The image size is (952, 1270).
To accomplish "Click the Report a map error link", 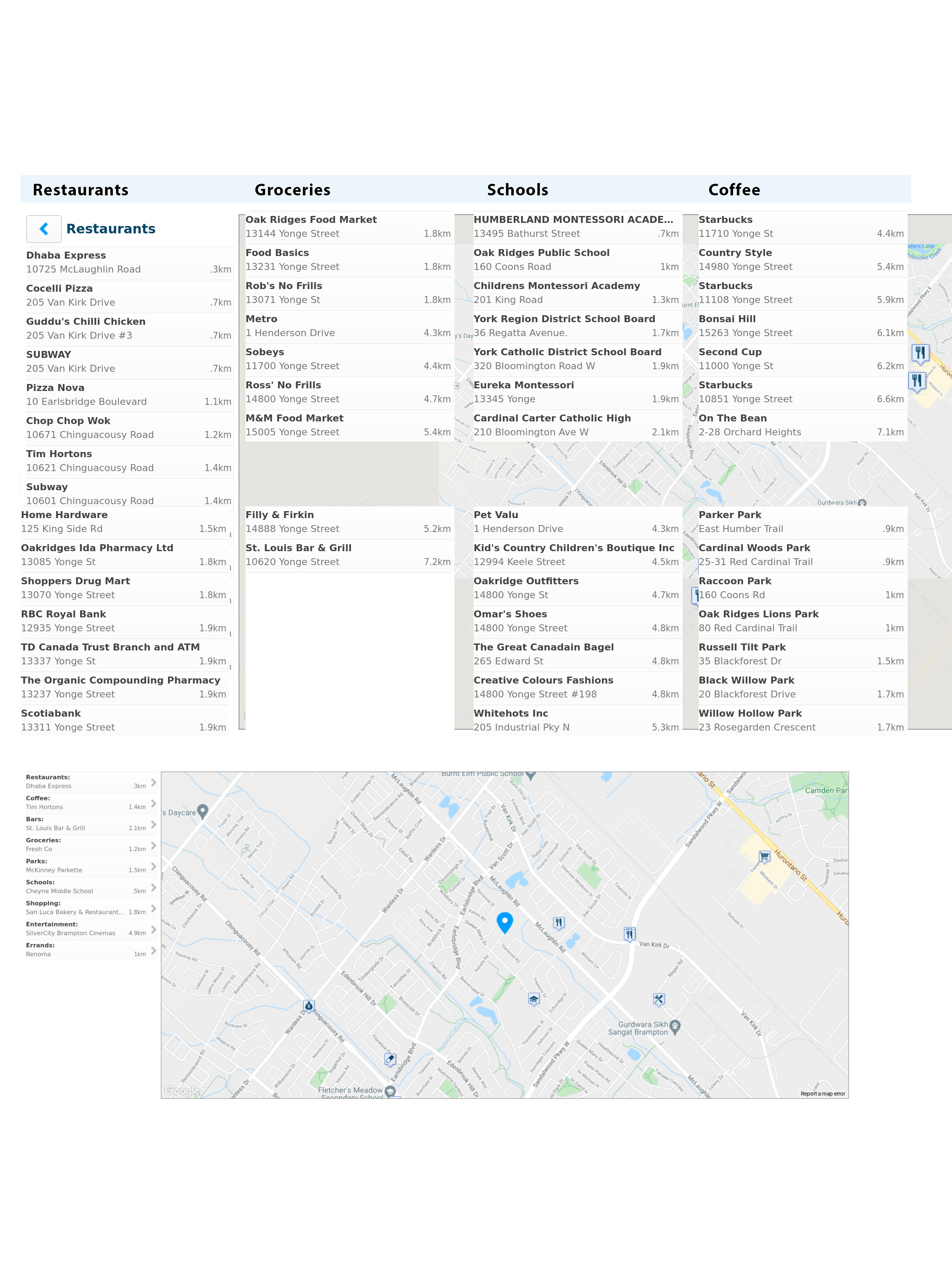I will (x=822, y=1094).
